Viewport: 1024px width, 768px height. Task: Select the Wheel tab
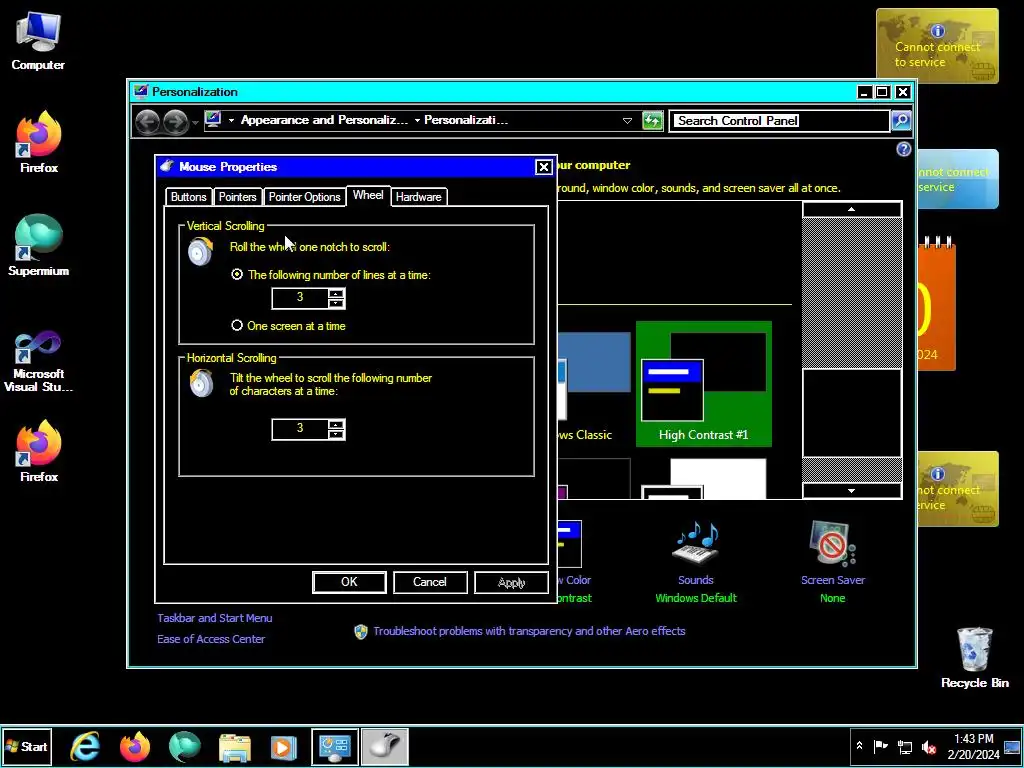tap(368, 195)
